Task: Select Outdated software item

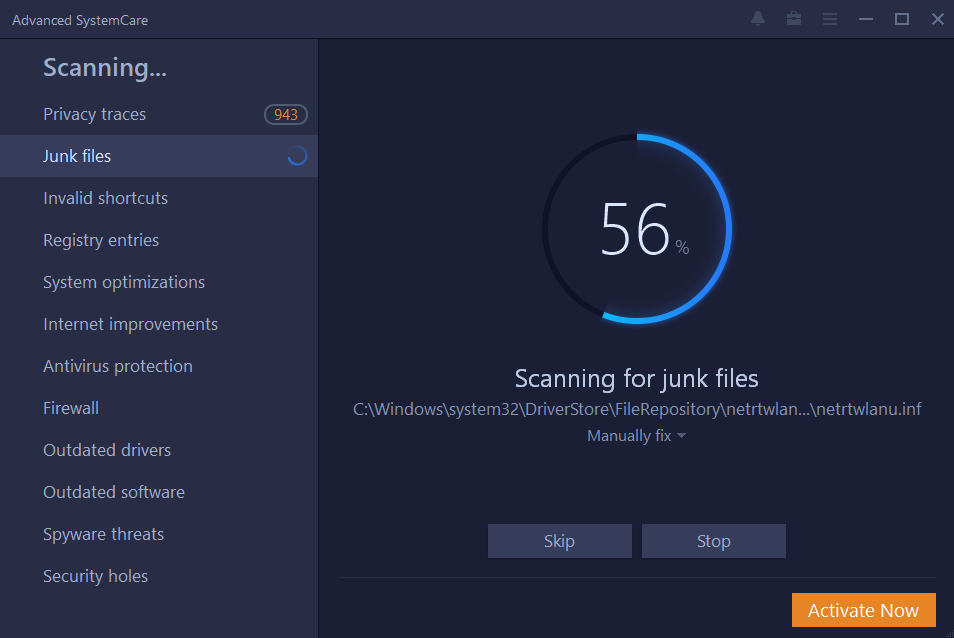Action: 159,492
